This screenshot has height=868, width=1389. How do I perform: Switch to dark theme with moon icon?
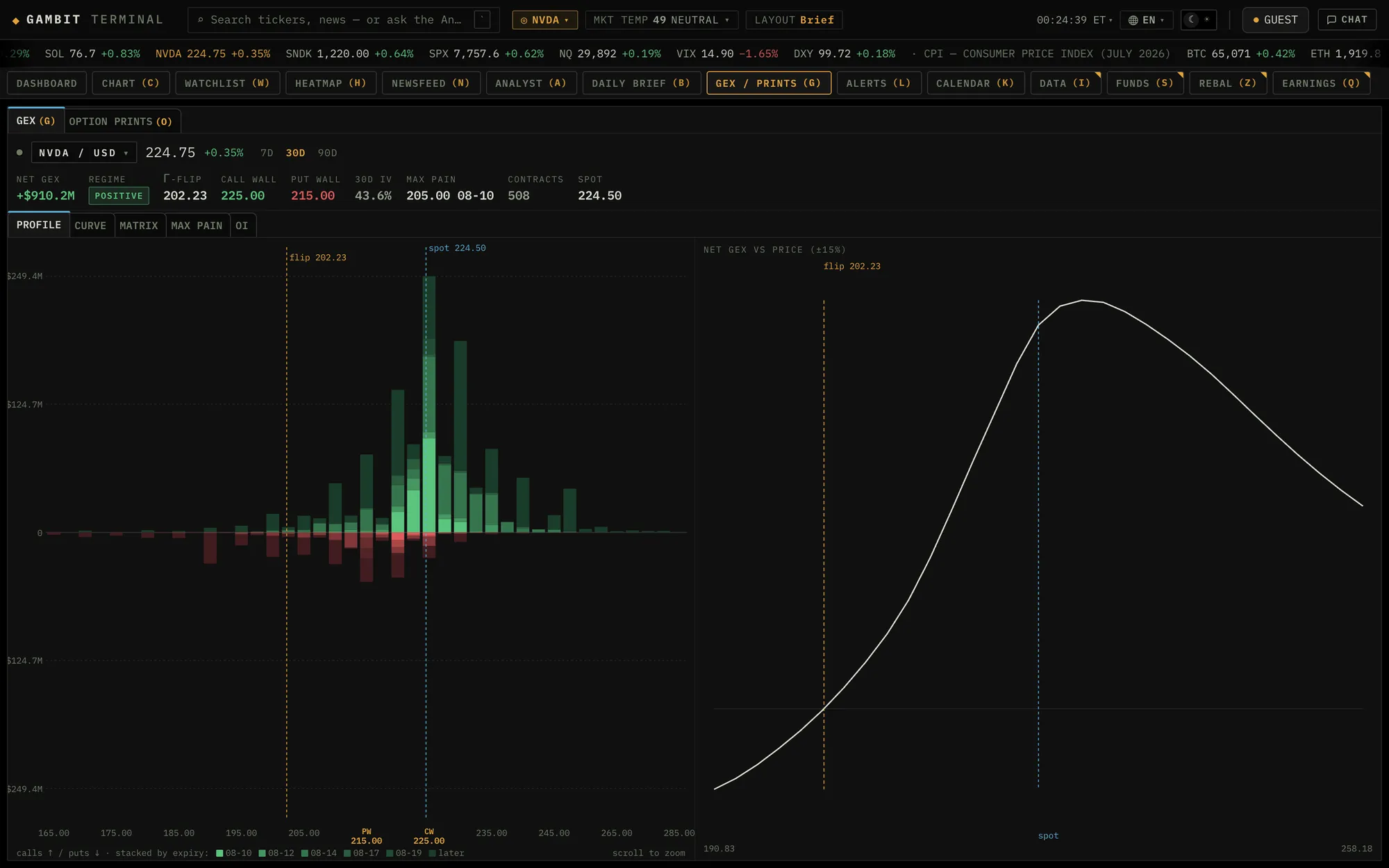[x=1192, y=19]
